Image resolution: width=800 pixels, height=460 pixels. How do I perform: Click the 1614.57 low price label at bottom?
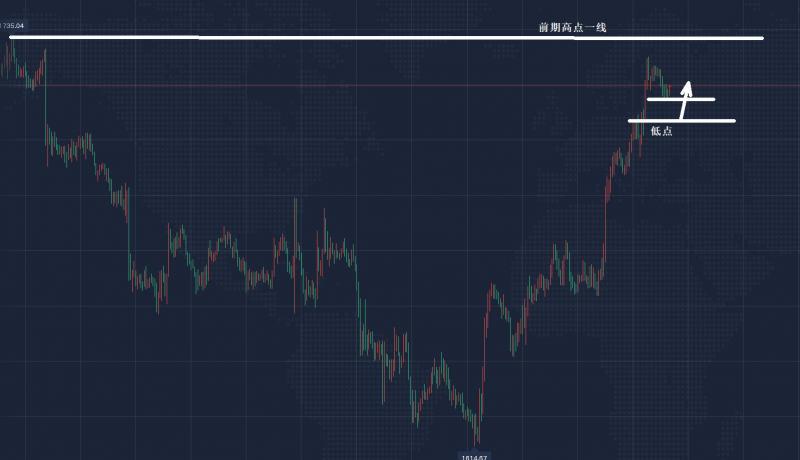474,456
